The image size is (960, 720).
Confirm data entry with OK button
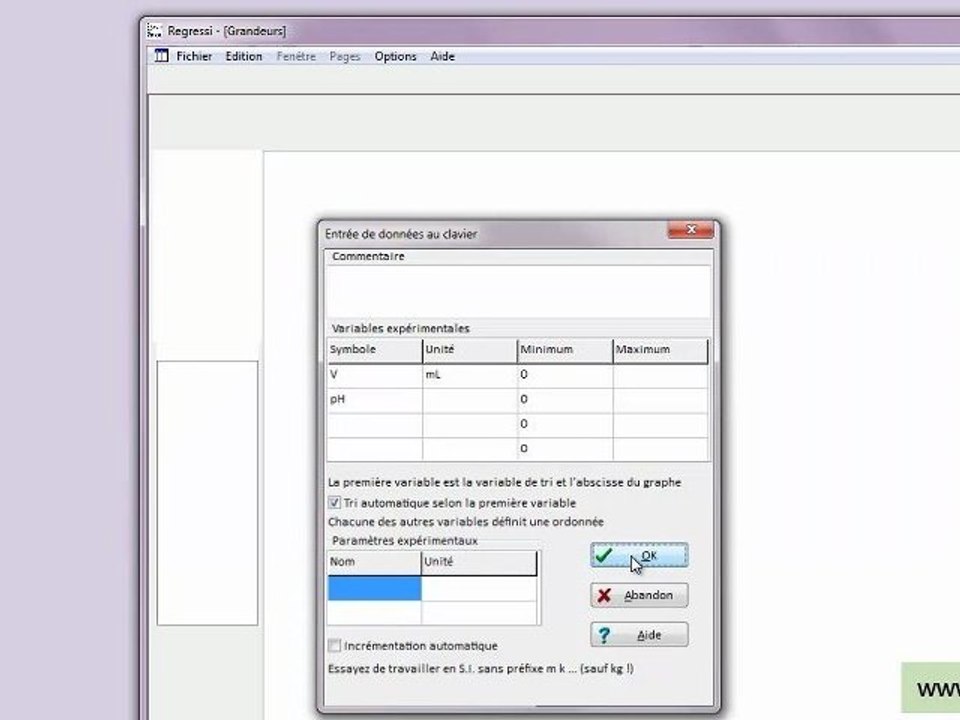click(639, 555)
